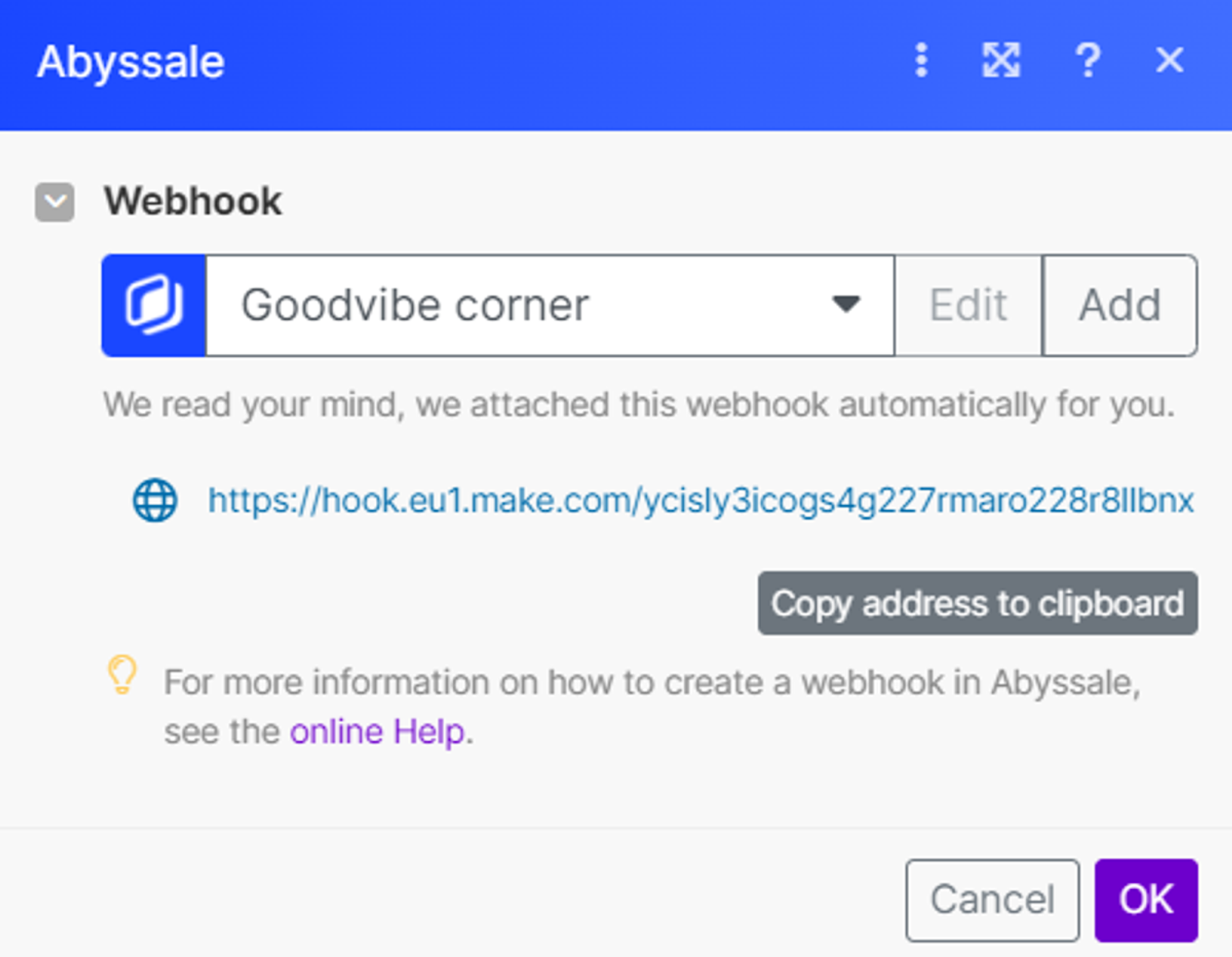Click the dropdown caret arrow in webhook selector
This screenshot has height=957, width=1232.
[x=846, y=304]
